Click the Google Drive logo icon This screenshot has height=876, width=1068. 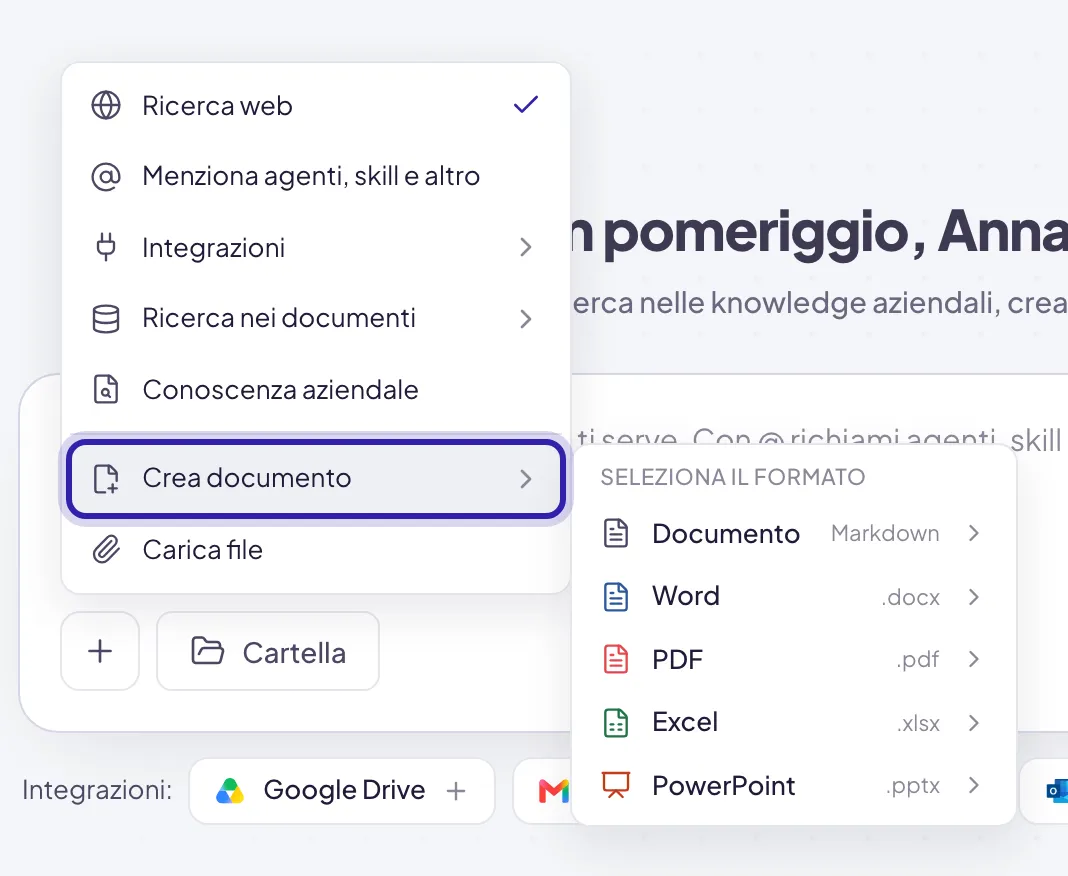pyautogui.click(x=230, y=791)
